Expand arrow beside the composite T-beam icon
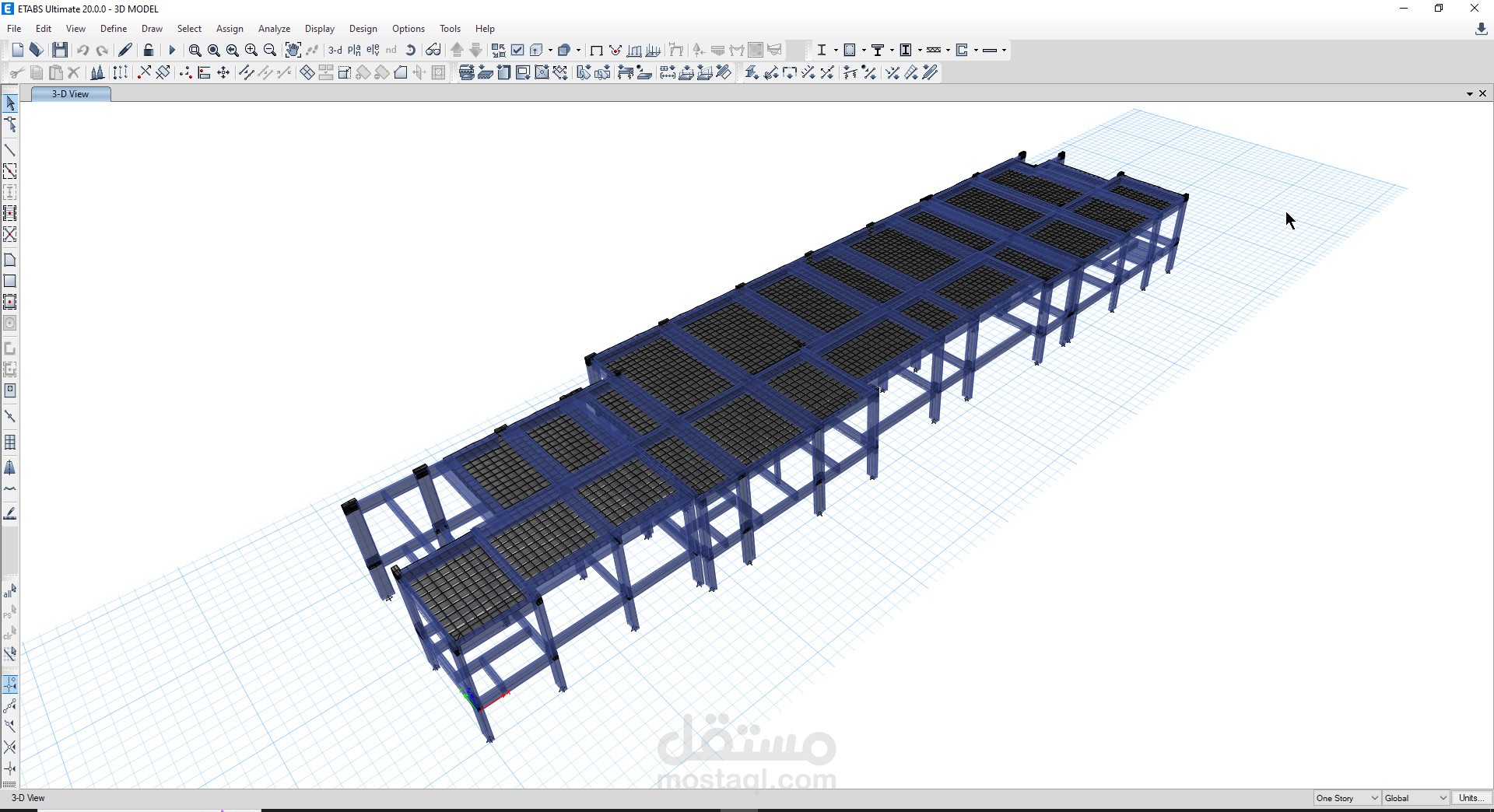Screen dimensions: 1494x812 pyautogui.click(x=892, y=50)
